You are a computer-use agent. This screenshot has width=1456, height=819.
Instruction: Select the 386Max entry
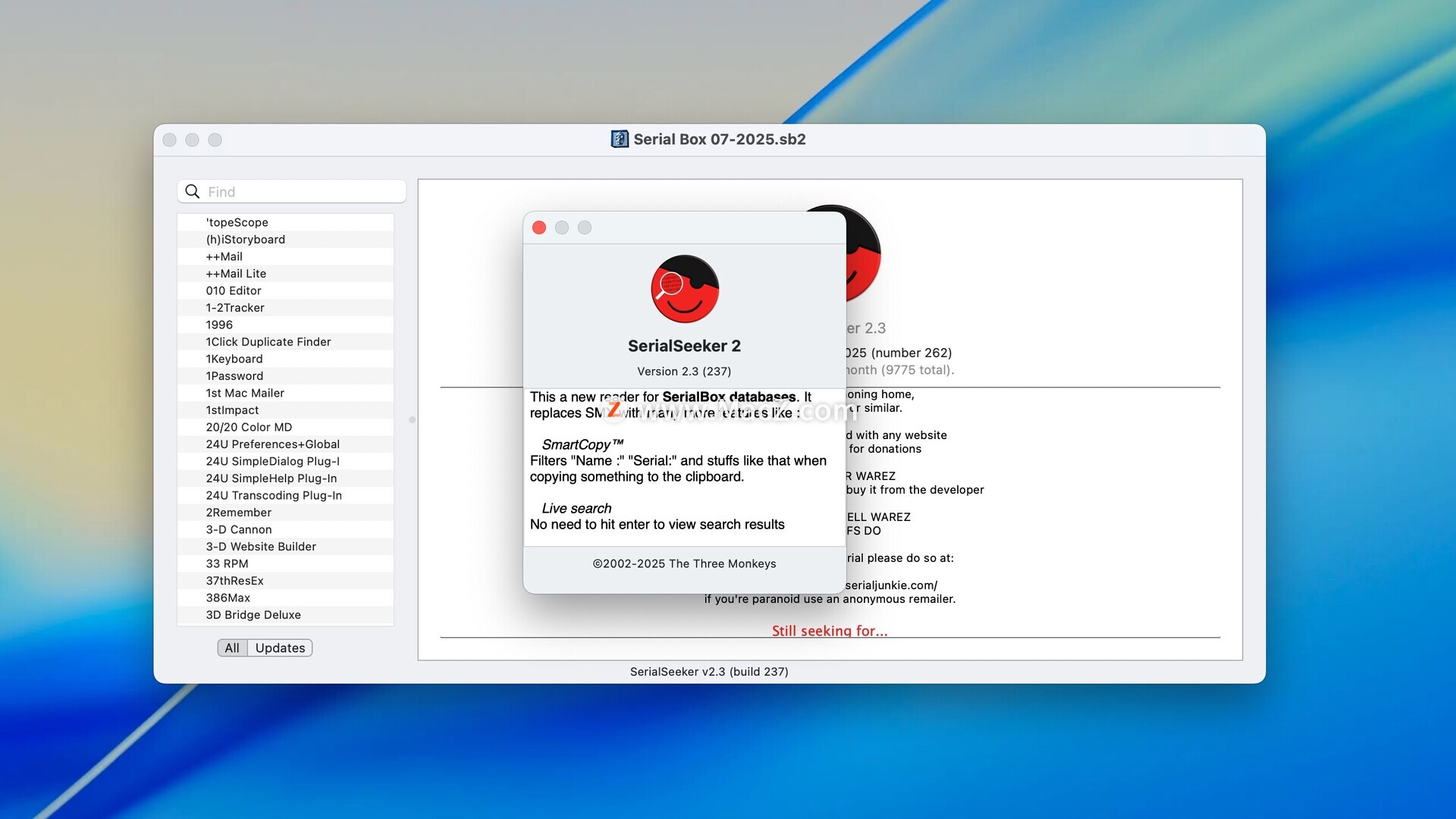[x=285, y=598]
